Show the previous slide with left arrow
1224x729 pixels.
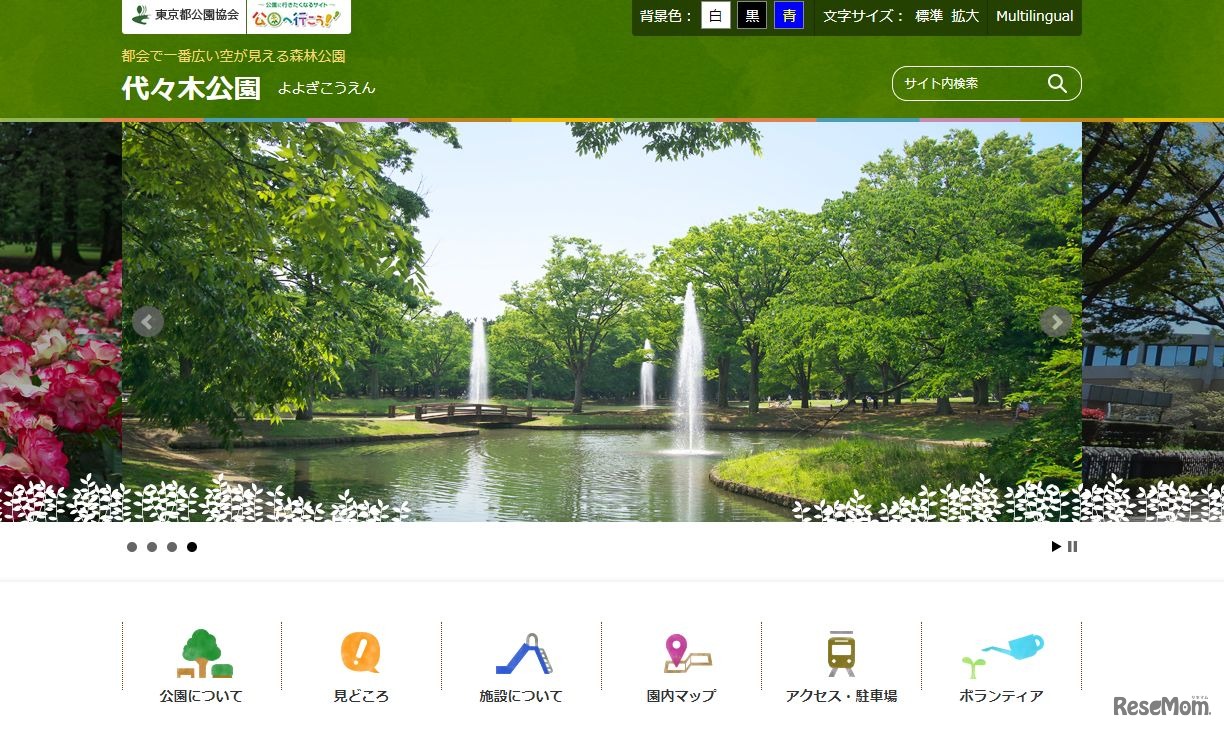148,322
